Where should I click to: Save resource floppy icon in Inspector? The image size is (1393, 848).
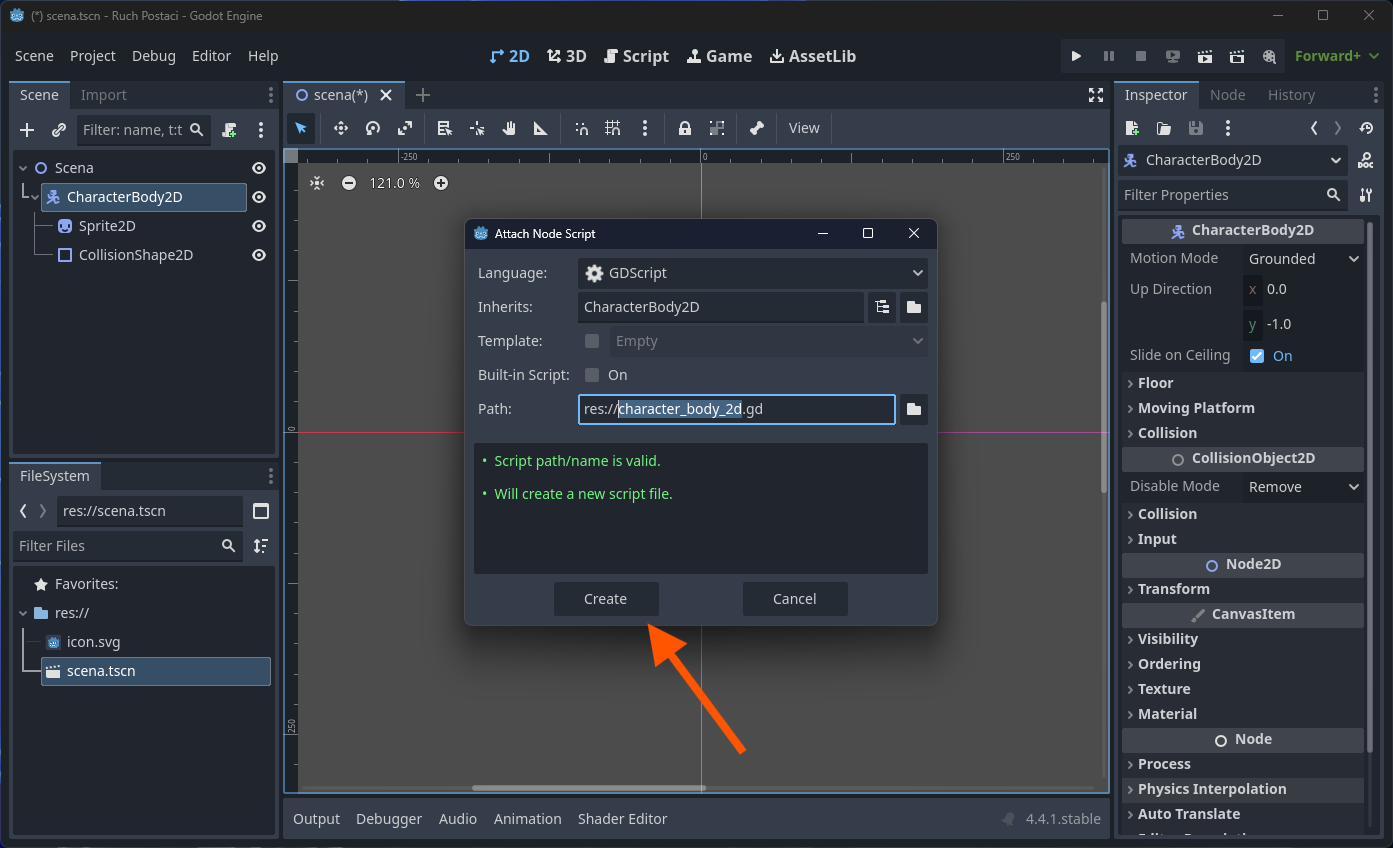coord(1195,128)
